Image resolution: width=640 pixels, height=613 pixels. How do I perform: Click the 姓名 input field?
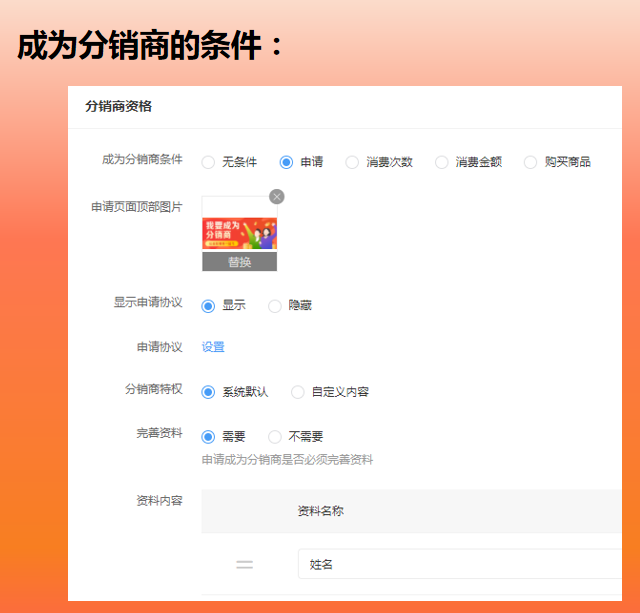[x=460, y=564]
